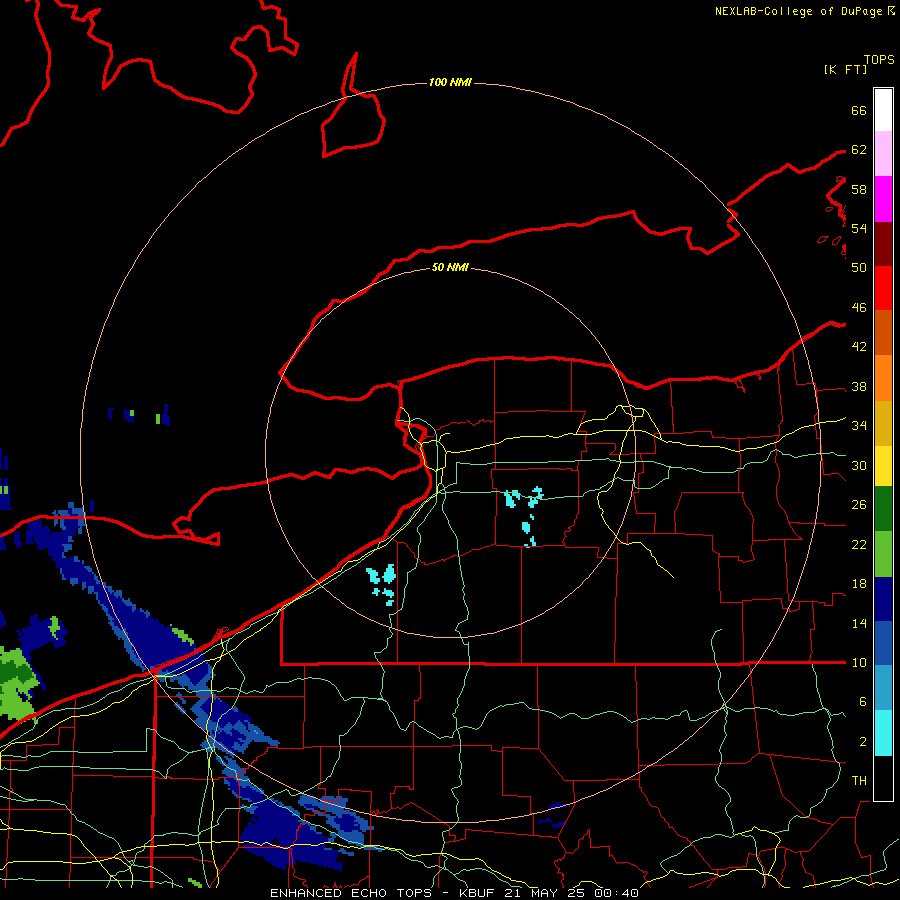Click the bright red legend swatch
The width and height of the screenshot is (900, 900).
click(883, 288)
